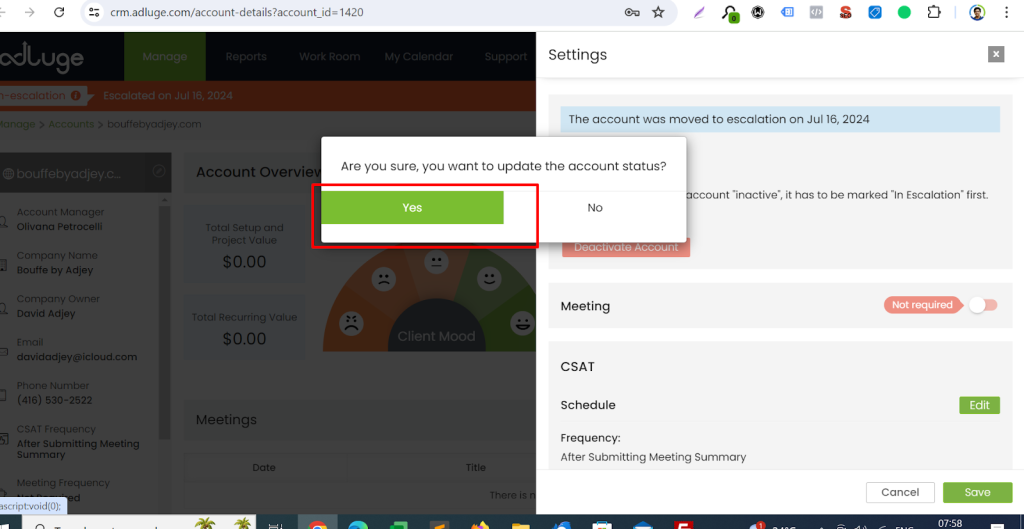Open the Reports menu
Image resolution: width=1024 pixels, height=529 pixels.
pyautogui.click(x=246, y=57)
